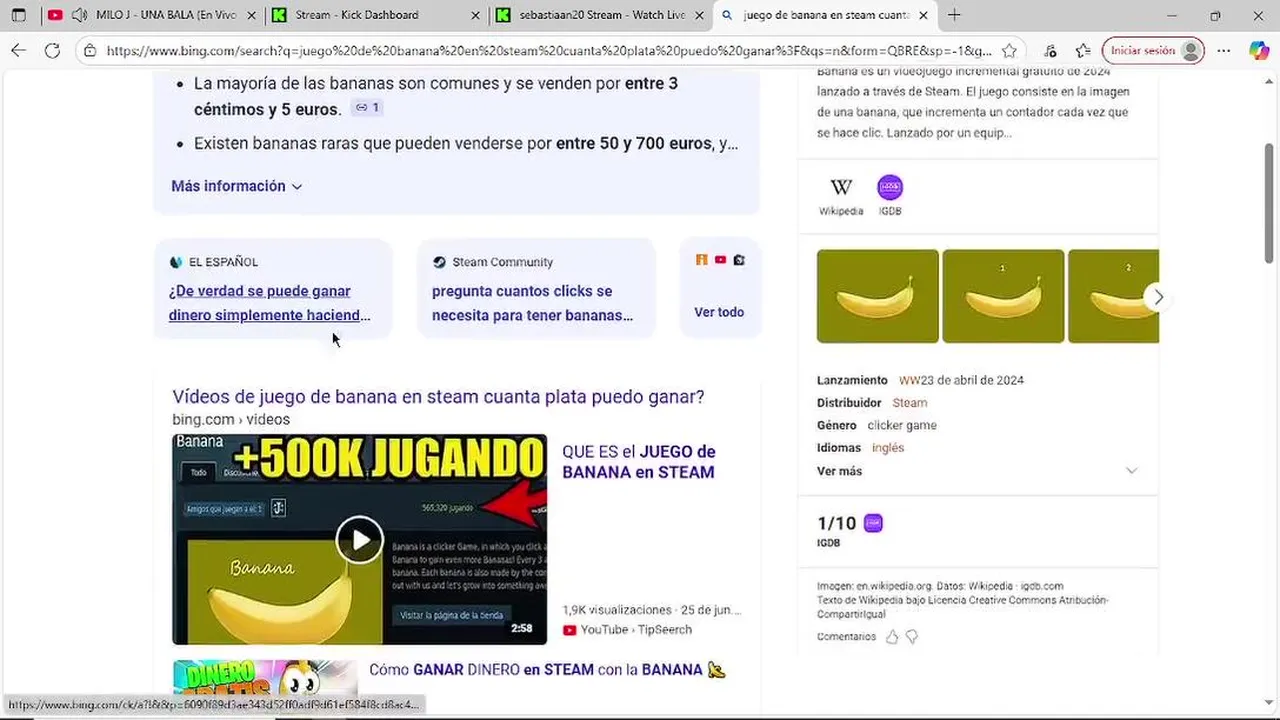Screen dimensions: 1280x720
Task: Click thumbs up feedback icon
Action: [x=892, y=636]
